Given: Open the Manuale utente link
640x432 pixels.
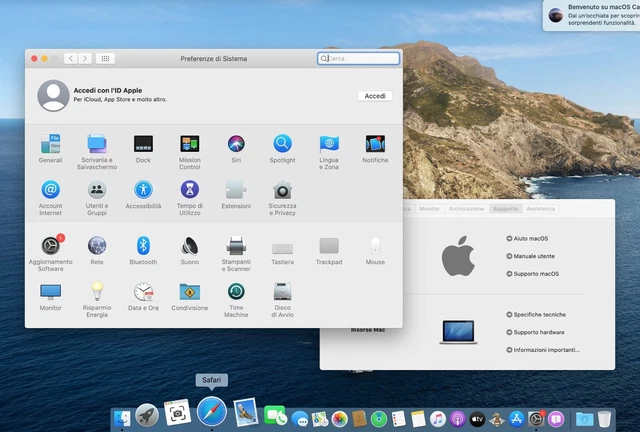Looking at the screenshot, I should pyautogui.click(x=531, y=256).
